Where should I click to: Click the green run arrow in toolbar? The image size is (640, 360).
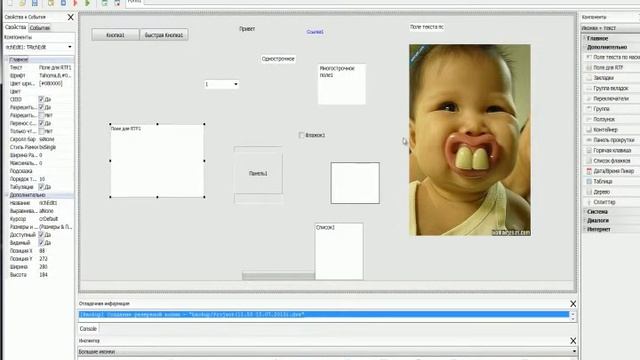(87, 3)
